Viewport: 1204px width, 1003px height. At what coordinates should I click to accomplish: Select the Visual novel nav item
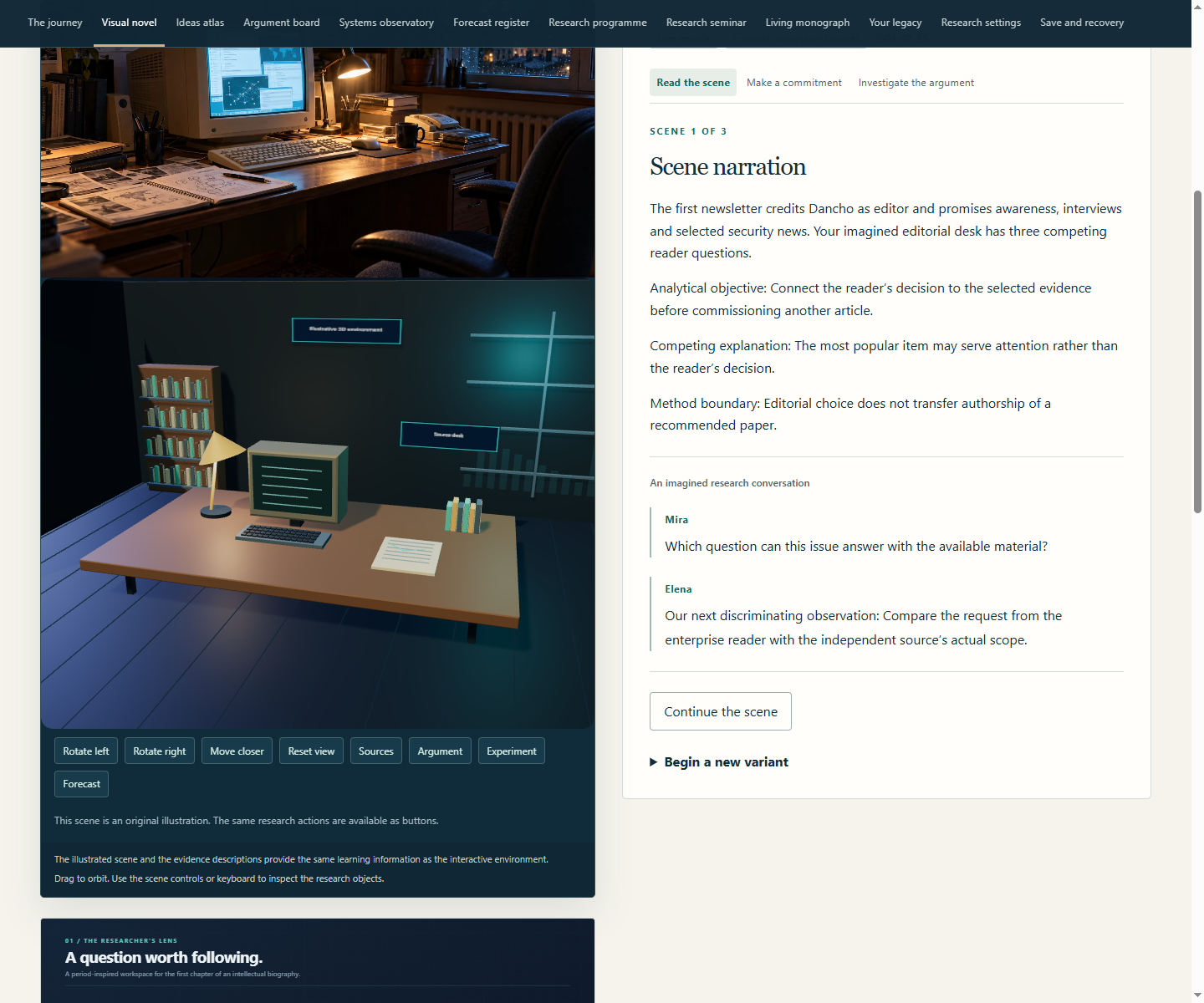click(129, 23)
